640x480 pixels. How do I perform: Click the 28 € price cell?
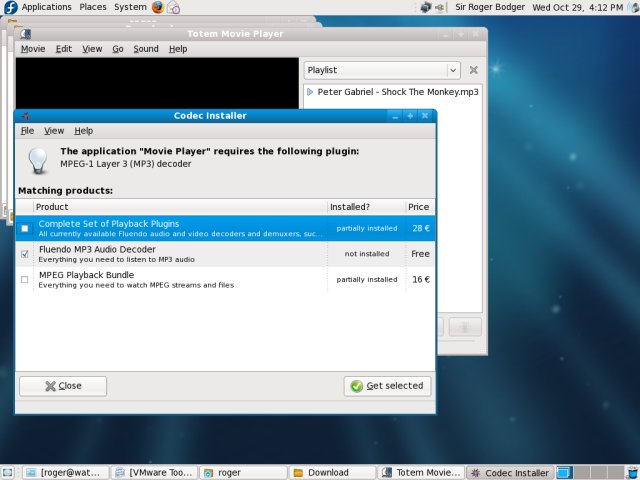click(x=421, y=228)
